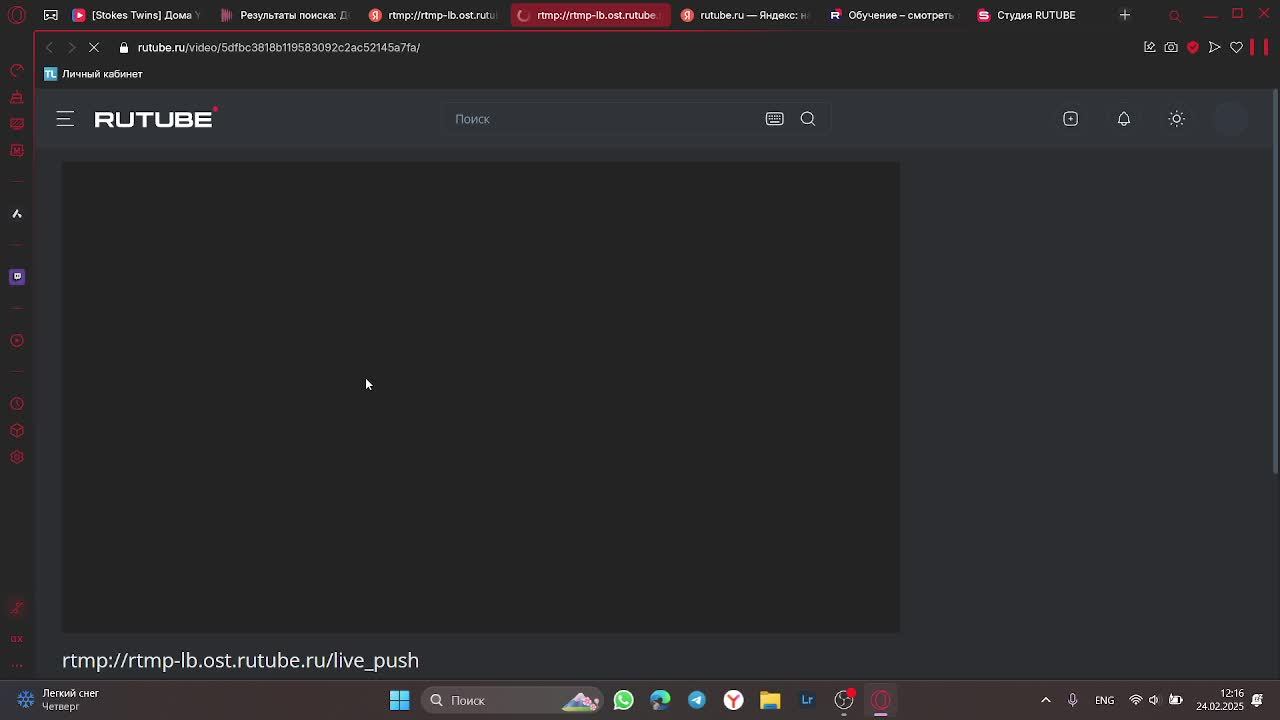This screenshot has width=1280, height=720.
Task: Switch to the Stokes Twins tab
Action: [x=136, y=15]
